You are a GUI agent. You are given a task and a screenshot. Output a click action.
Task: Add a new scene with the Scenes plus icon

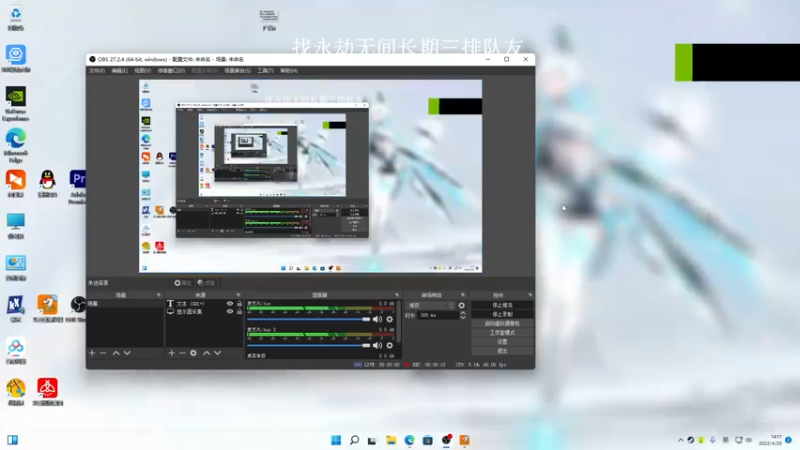(92, 353)
